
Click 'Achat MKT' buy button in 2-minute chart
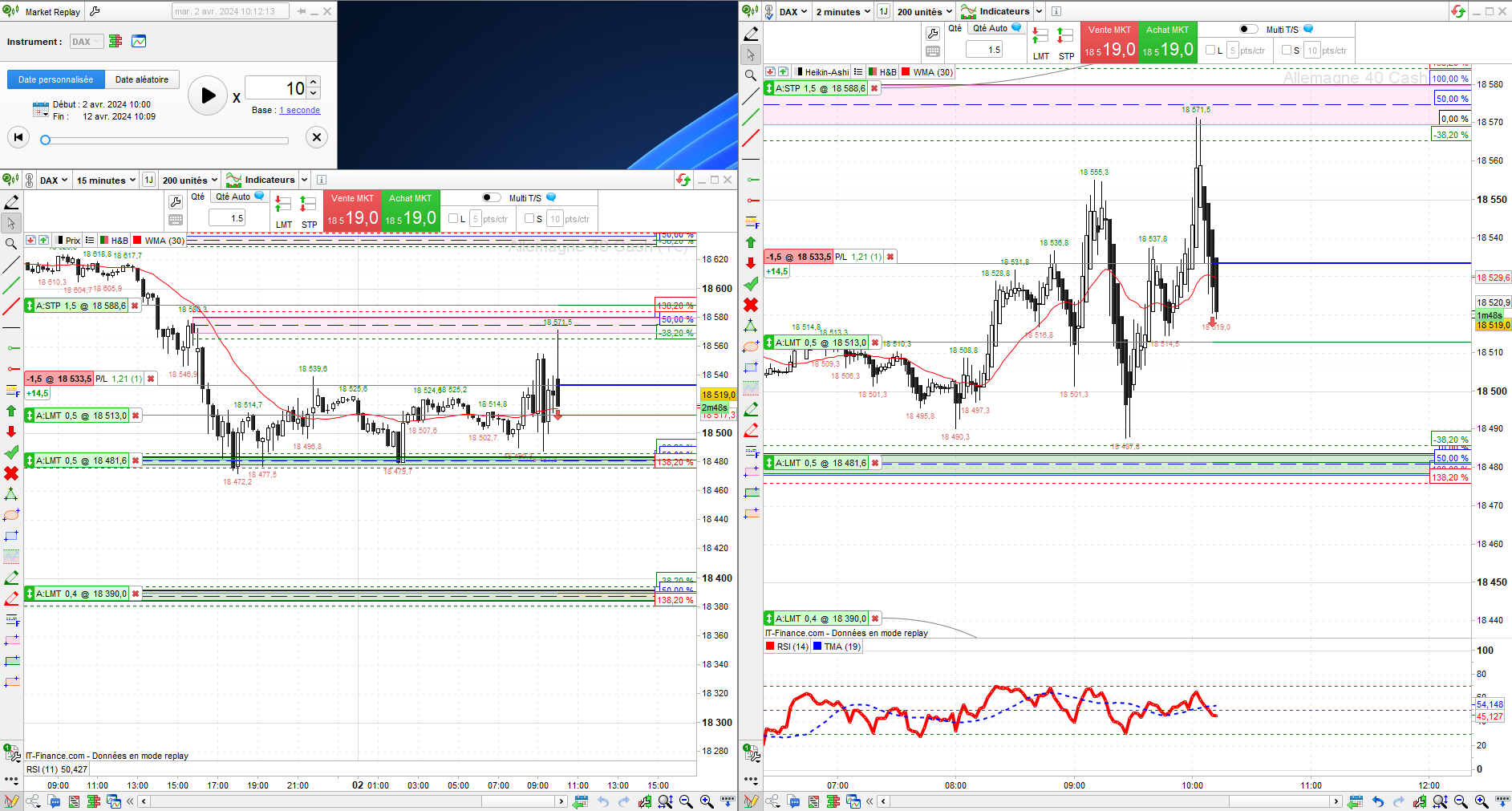1168,43
